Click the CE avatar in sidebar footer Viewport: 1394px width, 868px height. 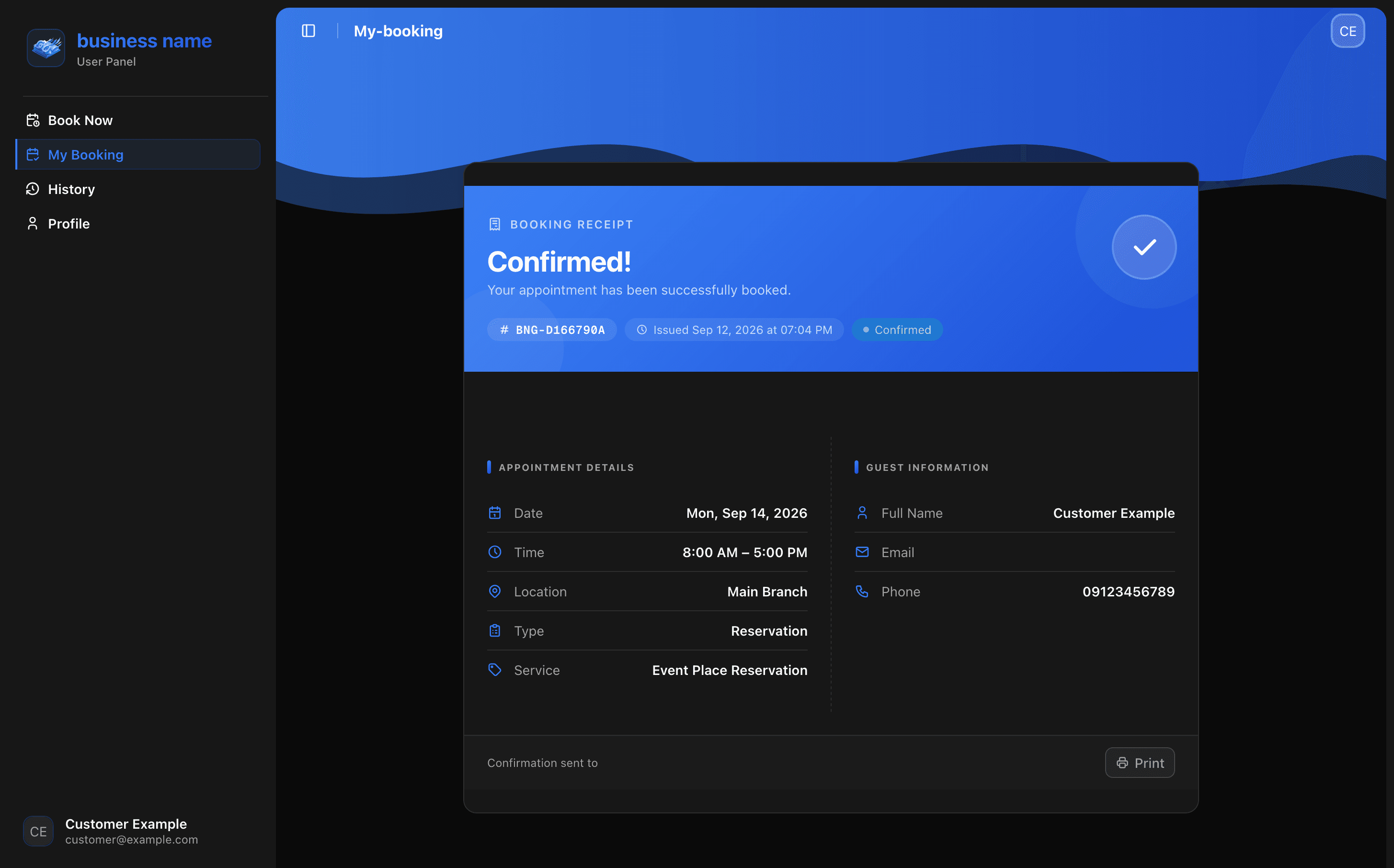(38, 831)
